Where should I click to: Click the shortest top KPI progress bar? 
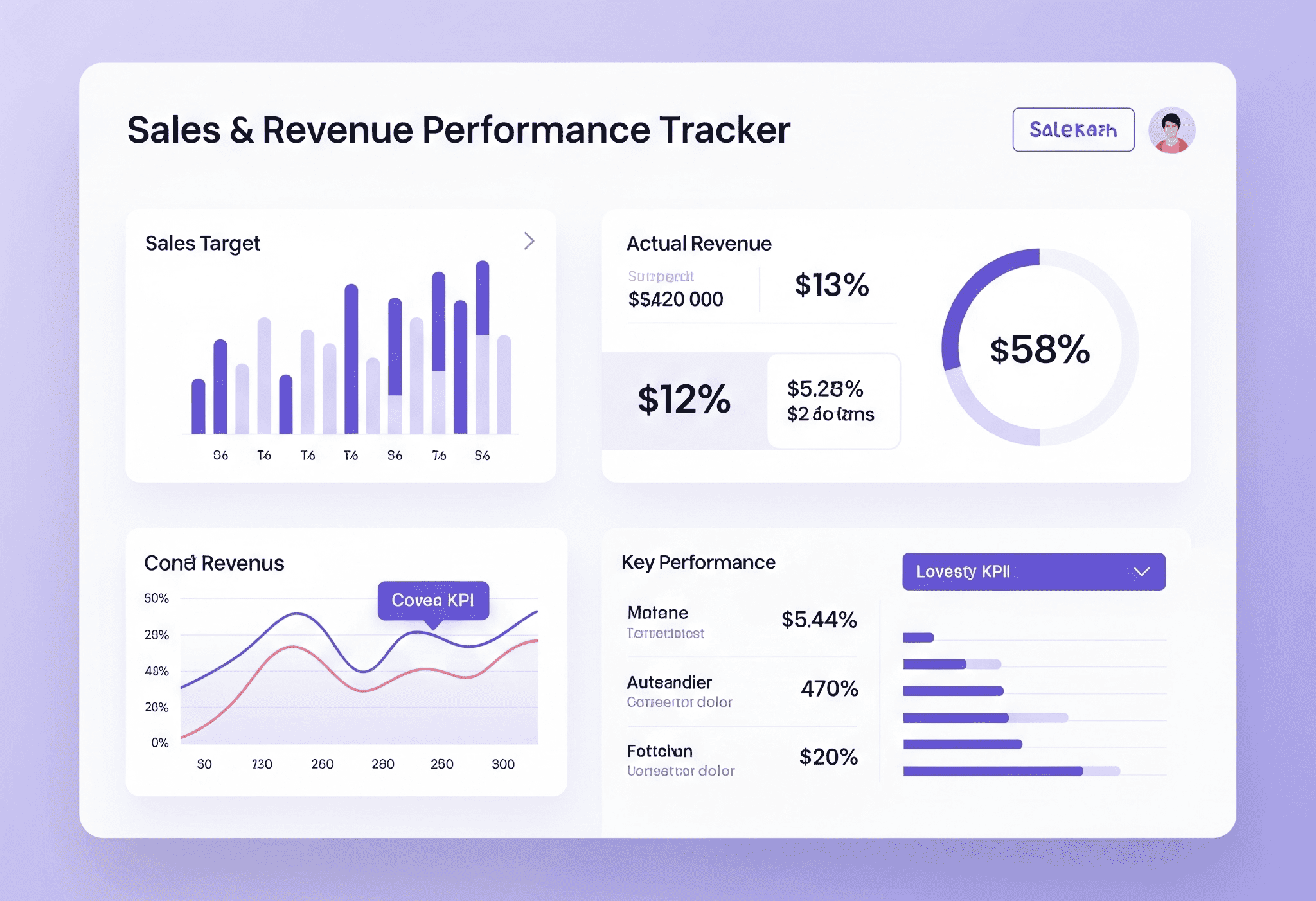click(x=918, y=638)
